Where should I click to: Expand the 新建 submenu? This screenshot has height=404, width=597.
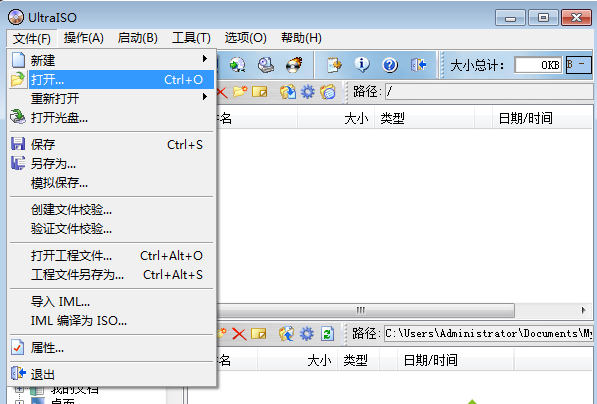coord(112,60)
